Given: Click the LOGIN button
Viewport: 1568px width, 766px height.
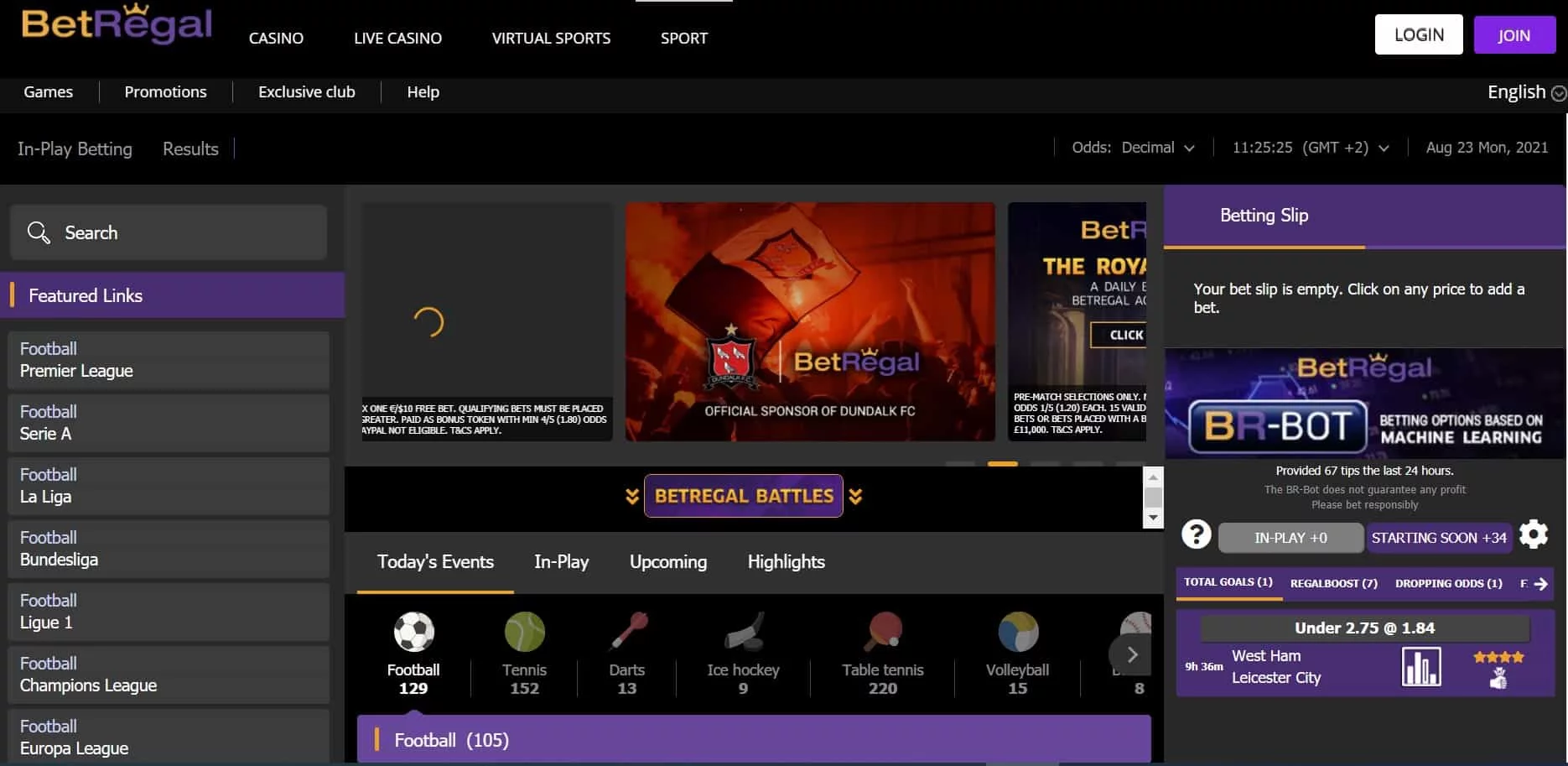Looking at the screenshot, I should pos(1419,34).
